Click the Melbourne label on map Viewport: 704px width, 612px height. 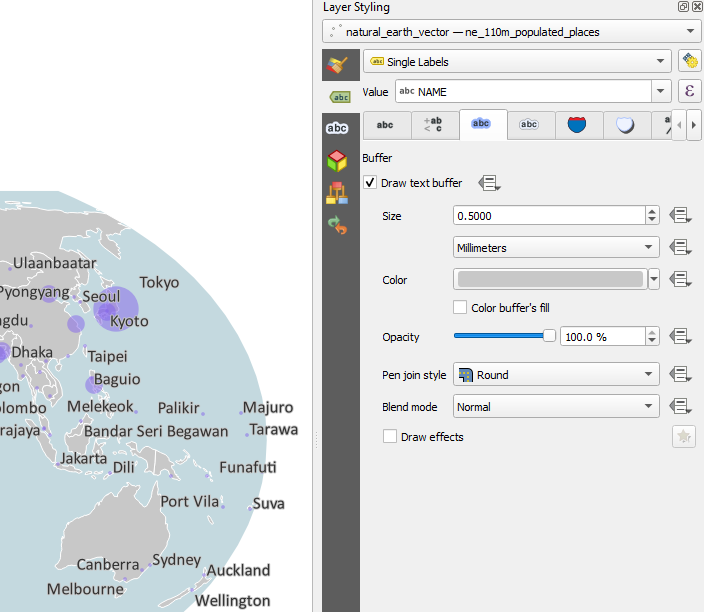tap(85, 589)
